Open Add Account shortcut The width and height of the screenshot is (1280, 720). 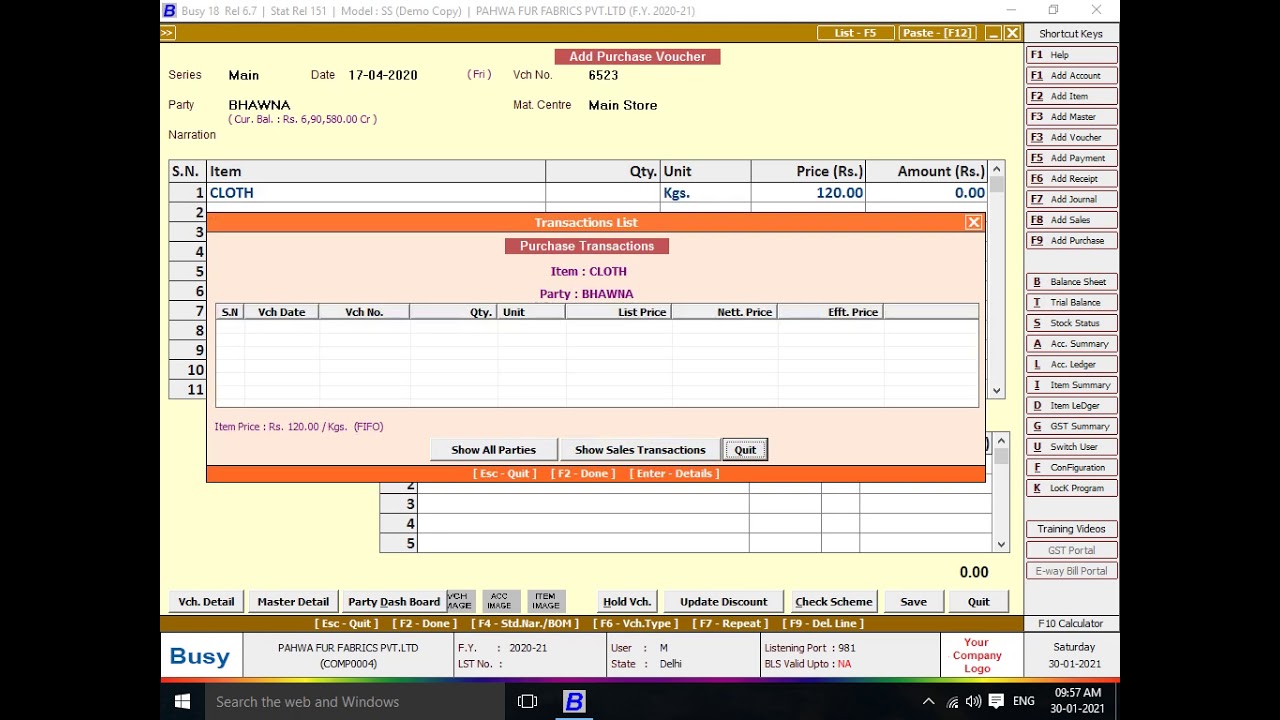1072,75
